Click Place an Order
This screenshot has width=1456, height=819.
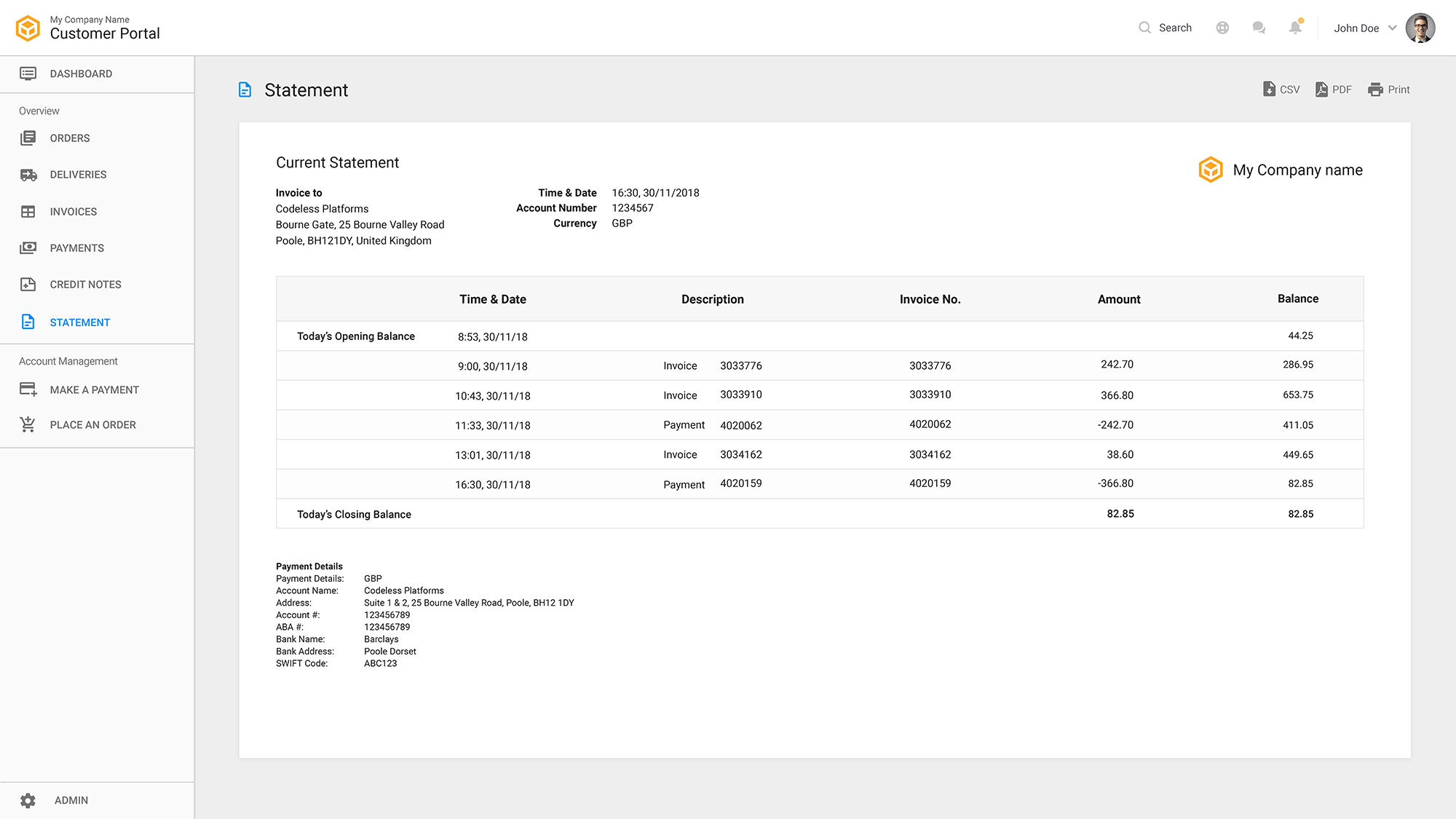tap(92, 424)
